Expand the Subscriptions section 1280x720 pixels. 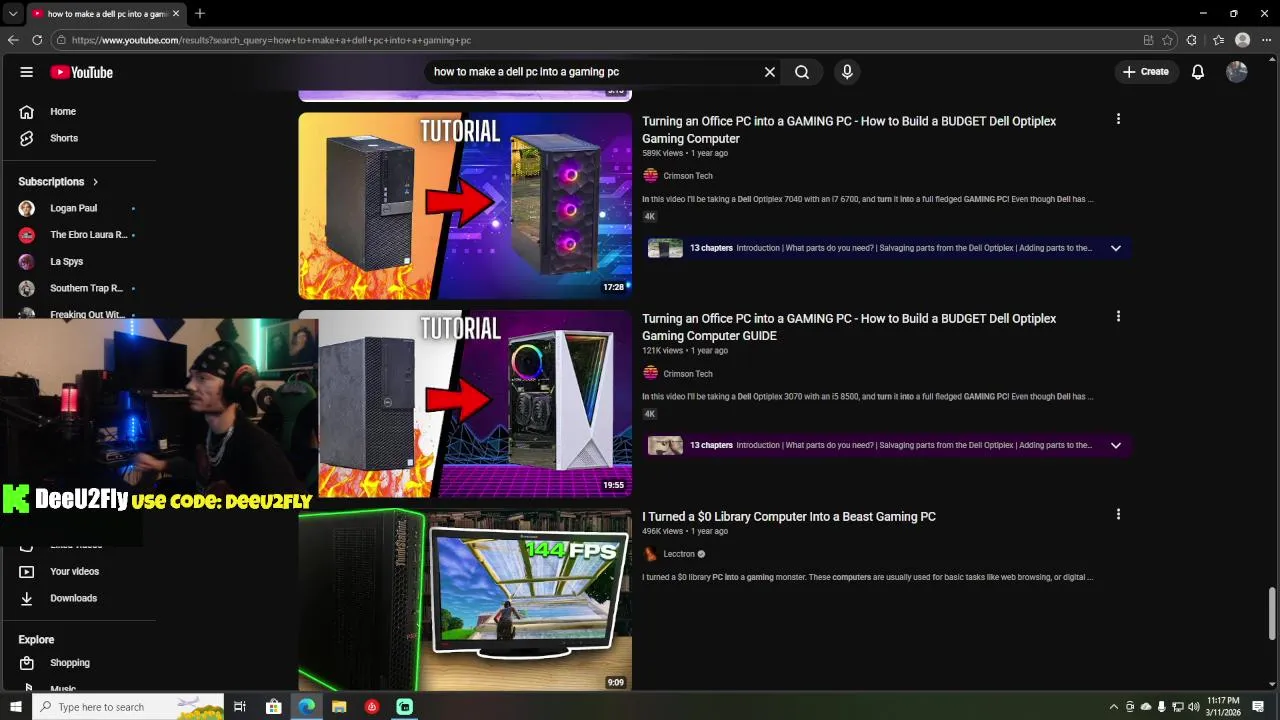coord(58,182)
